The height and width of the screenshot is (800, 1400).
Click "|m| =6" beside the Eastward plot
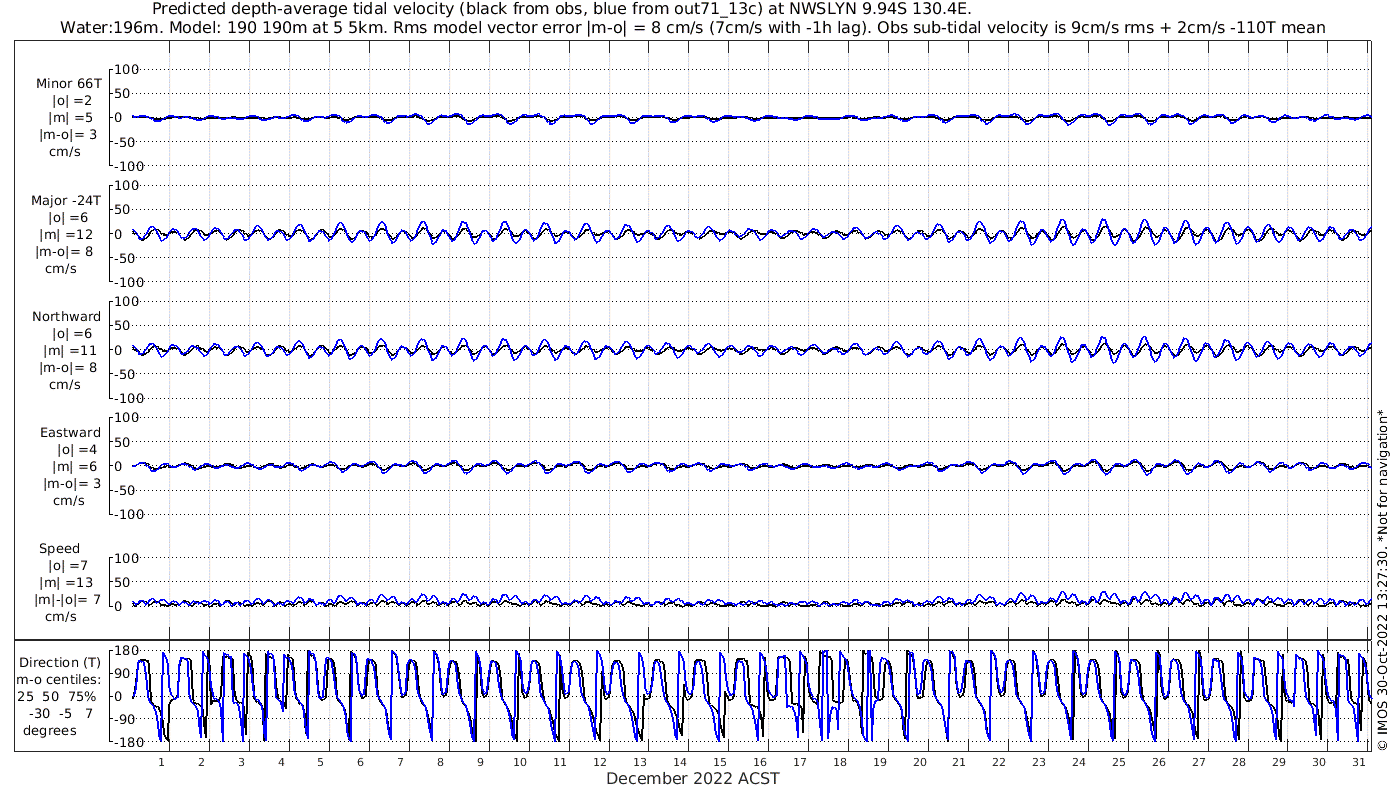pos(72,467)
